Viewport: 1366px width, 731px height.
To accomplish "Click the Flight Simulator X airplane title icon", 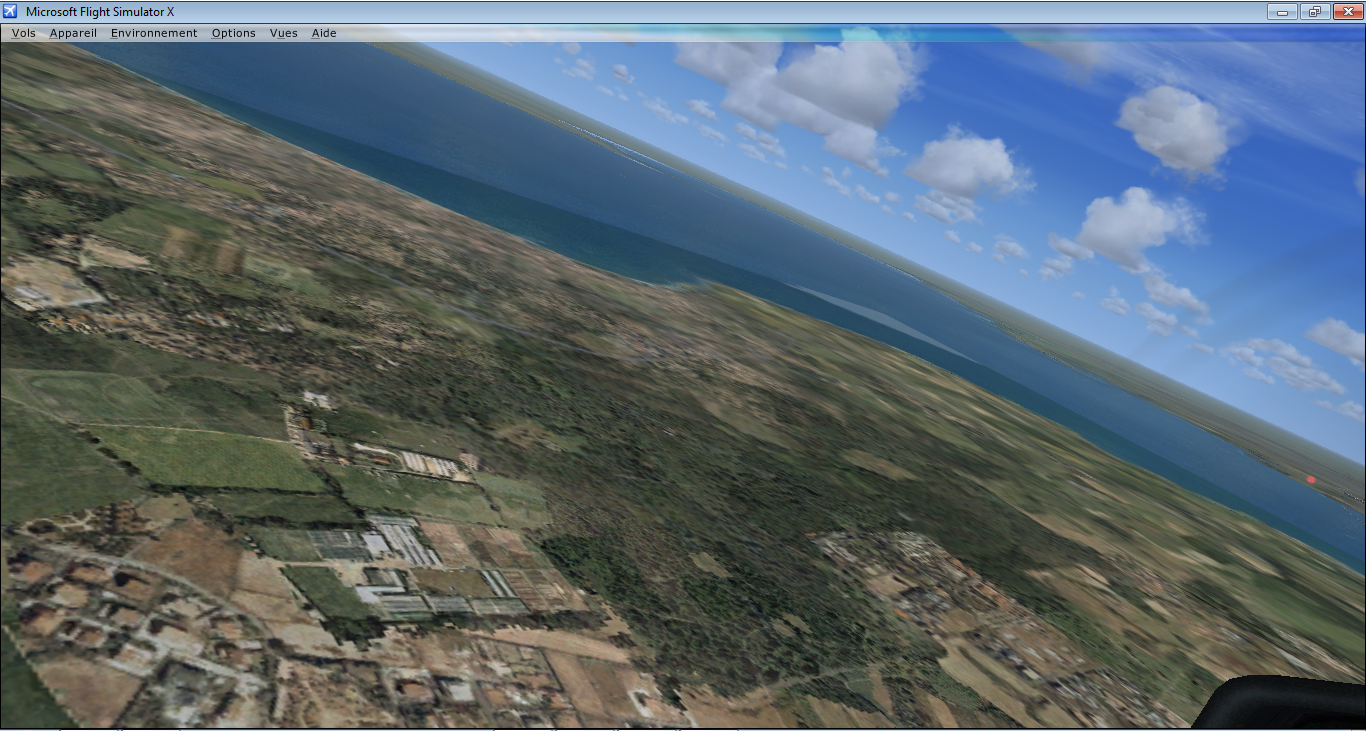I will click(11, 11).
